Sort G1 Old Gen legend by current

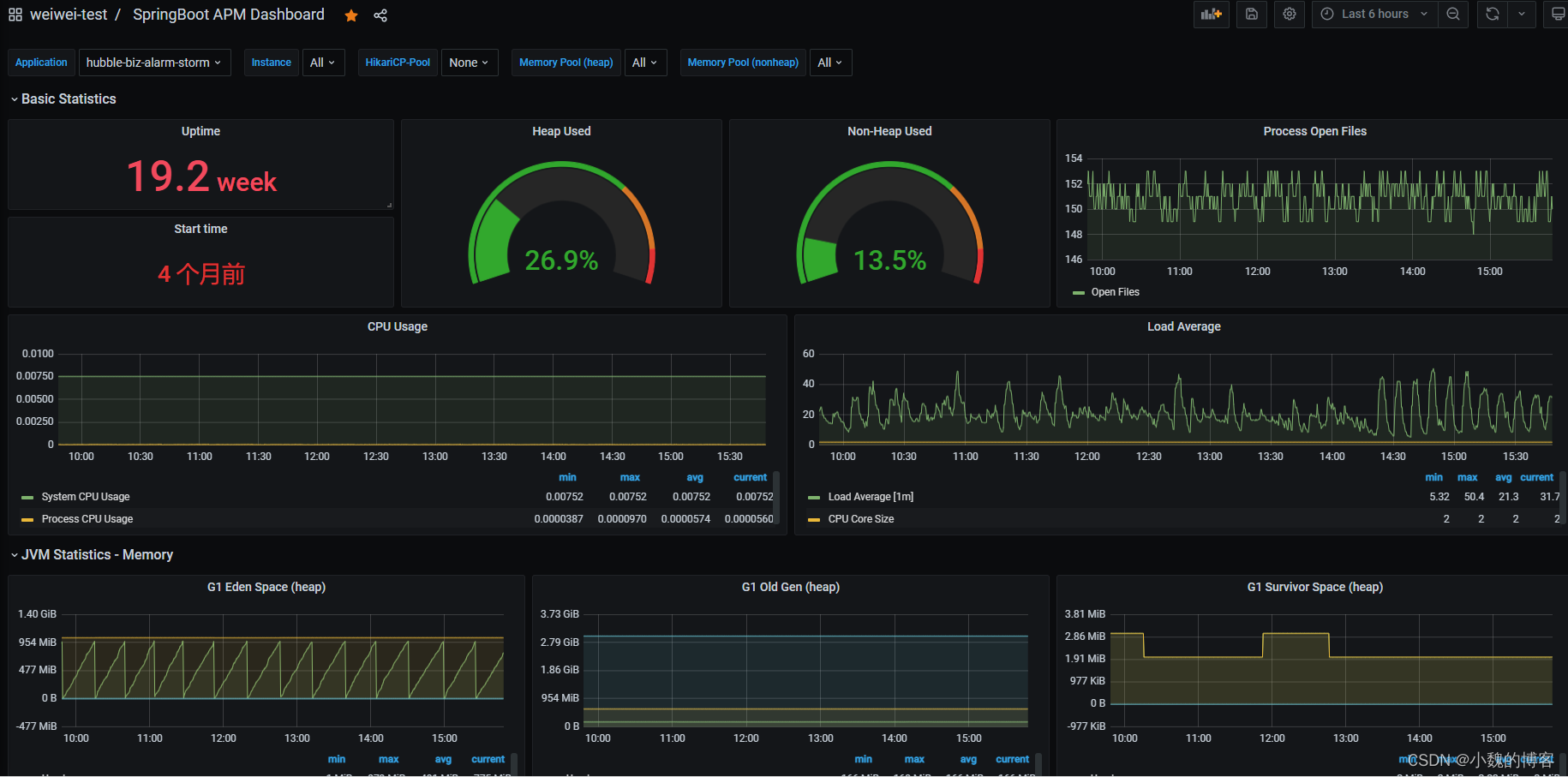pos(1013,759)
